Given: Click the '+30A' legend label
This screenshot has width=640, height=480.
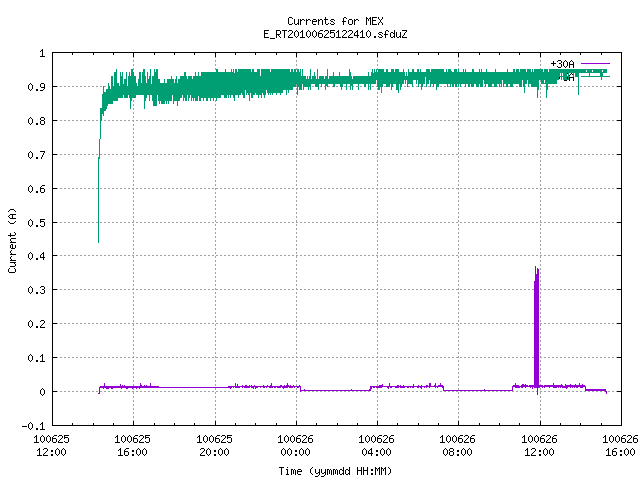Looking at the screenshot, I should [x=562, y=64].
